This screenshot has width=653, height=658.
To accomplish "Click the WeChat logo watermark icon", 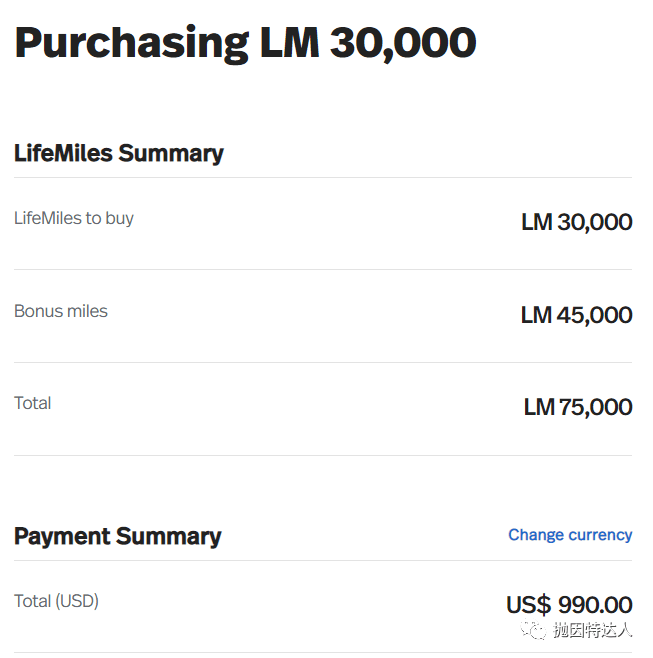I will [x=535, y=630].
